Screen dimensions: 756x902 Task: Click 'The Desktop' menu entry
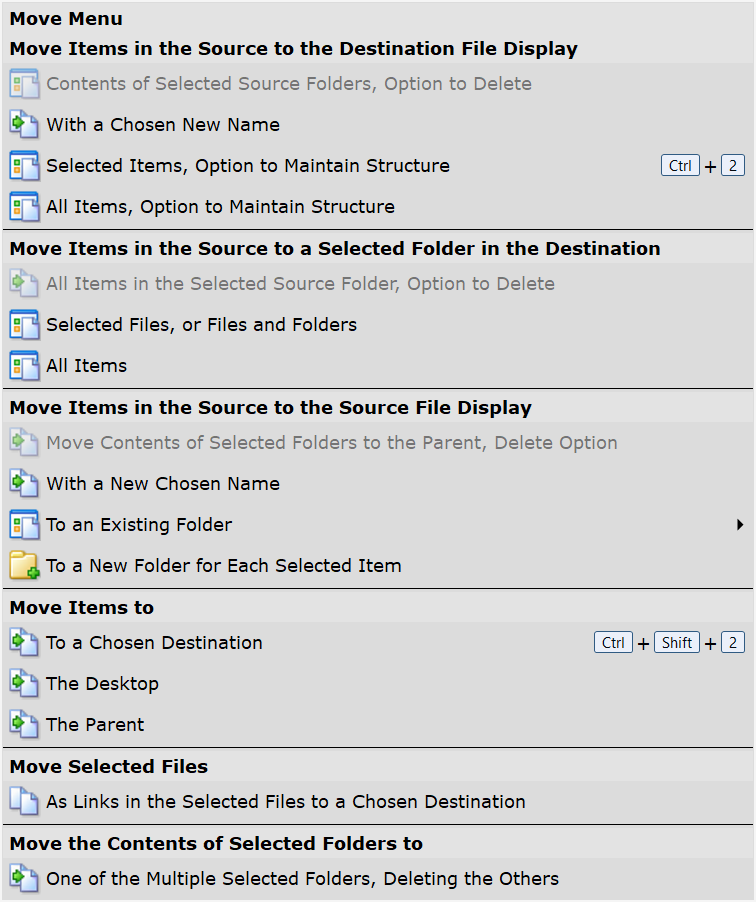tap(102, 684)
